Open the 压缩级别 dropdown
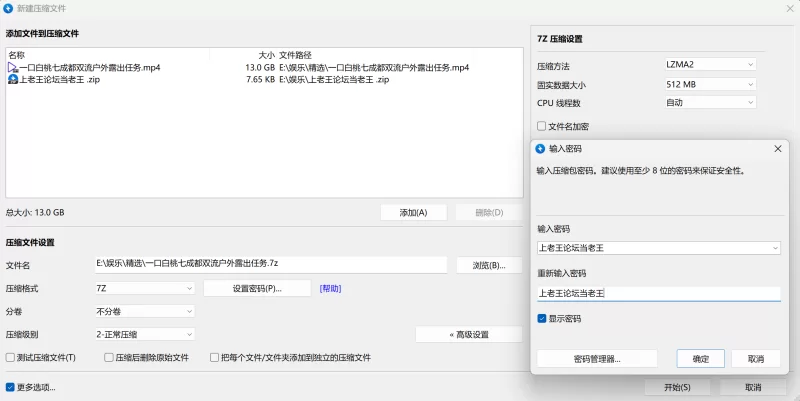Screen dimensions: 800x401 click(x=145, y=334)
